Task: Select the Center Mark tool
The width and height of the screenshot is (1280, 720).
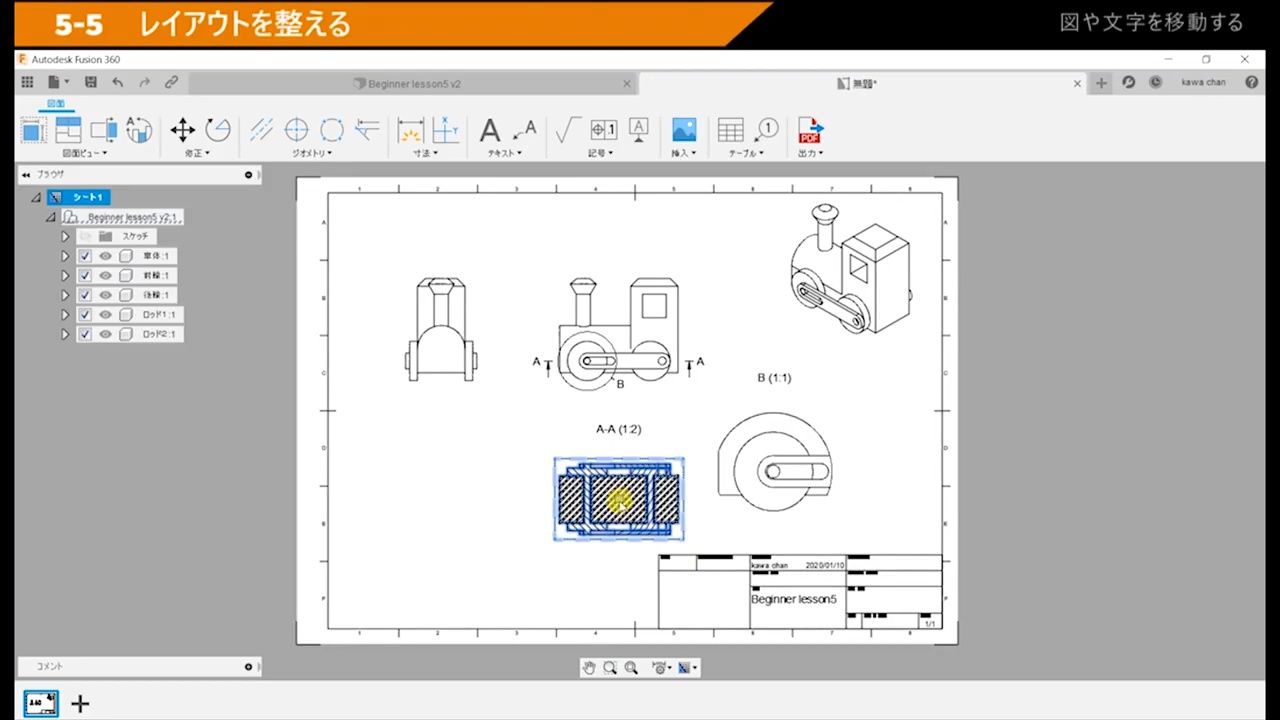Action: [296, 130]
